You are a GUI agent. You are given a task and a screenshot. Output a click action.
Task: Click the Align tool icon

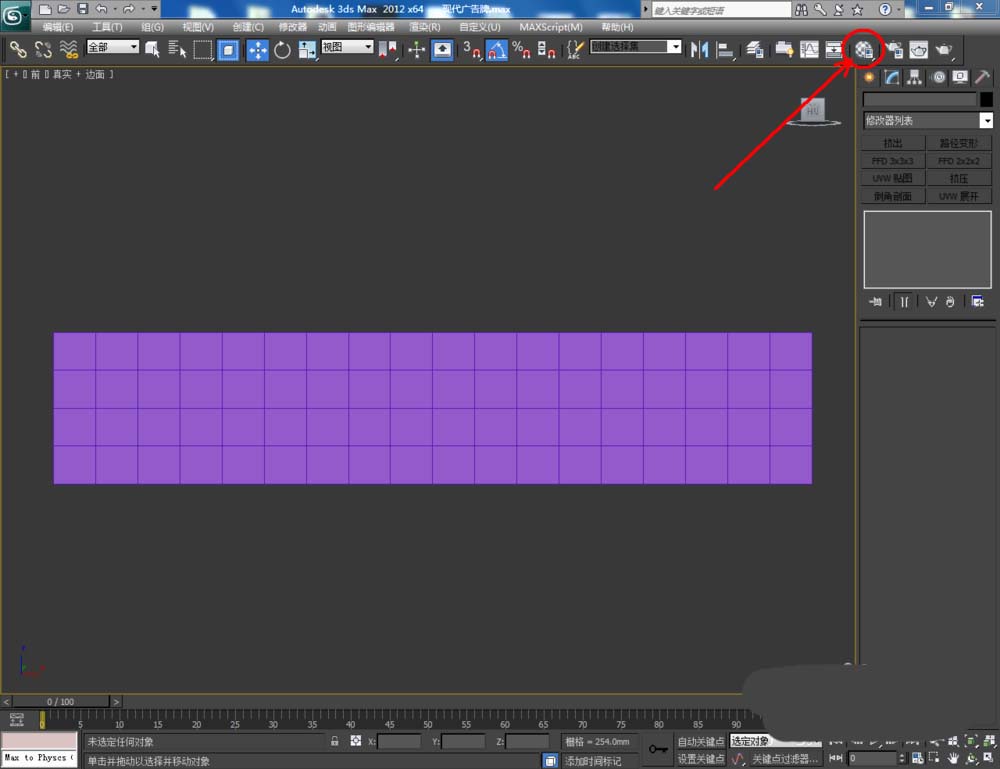click(x=724, y=50)
